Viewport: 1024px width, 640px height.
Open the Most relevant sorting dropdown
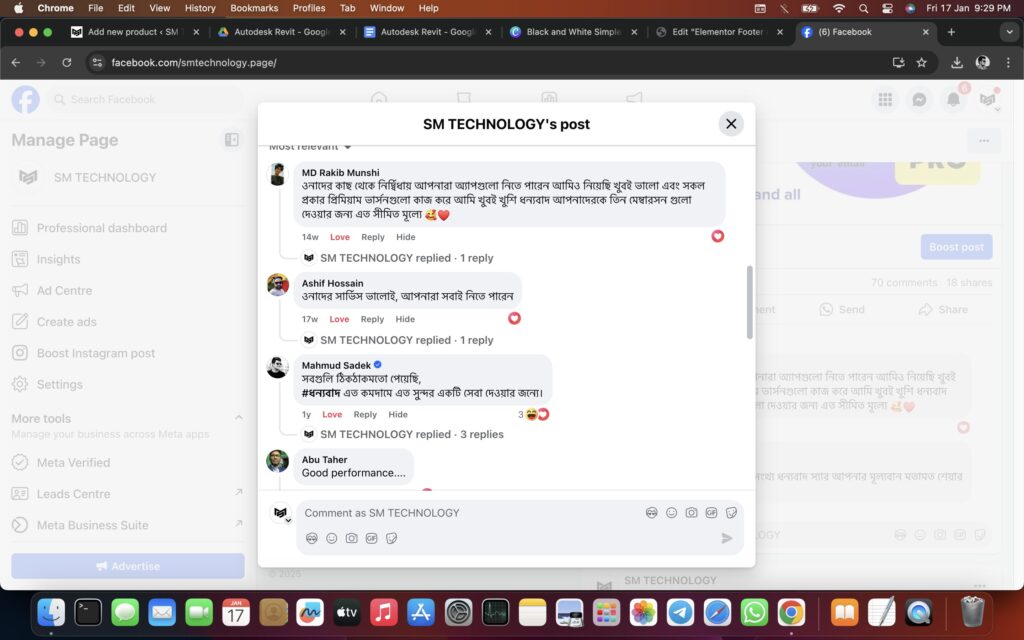point(310,147)
